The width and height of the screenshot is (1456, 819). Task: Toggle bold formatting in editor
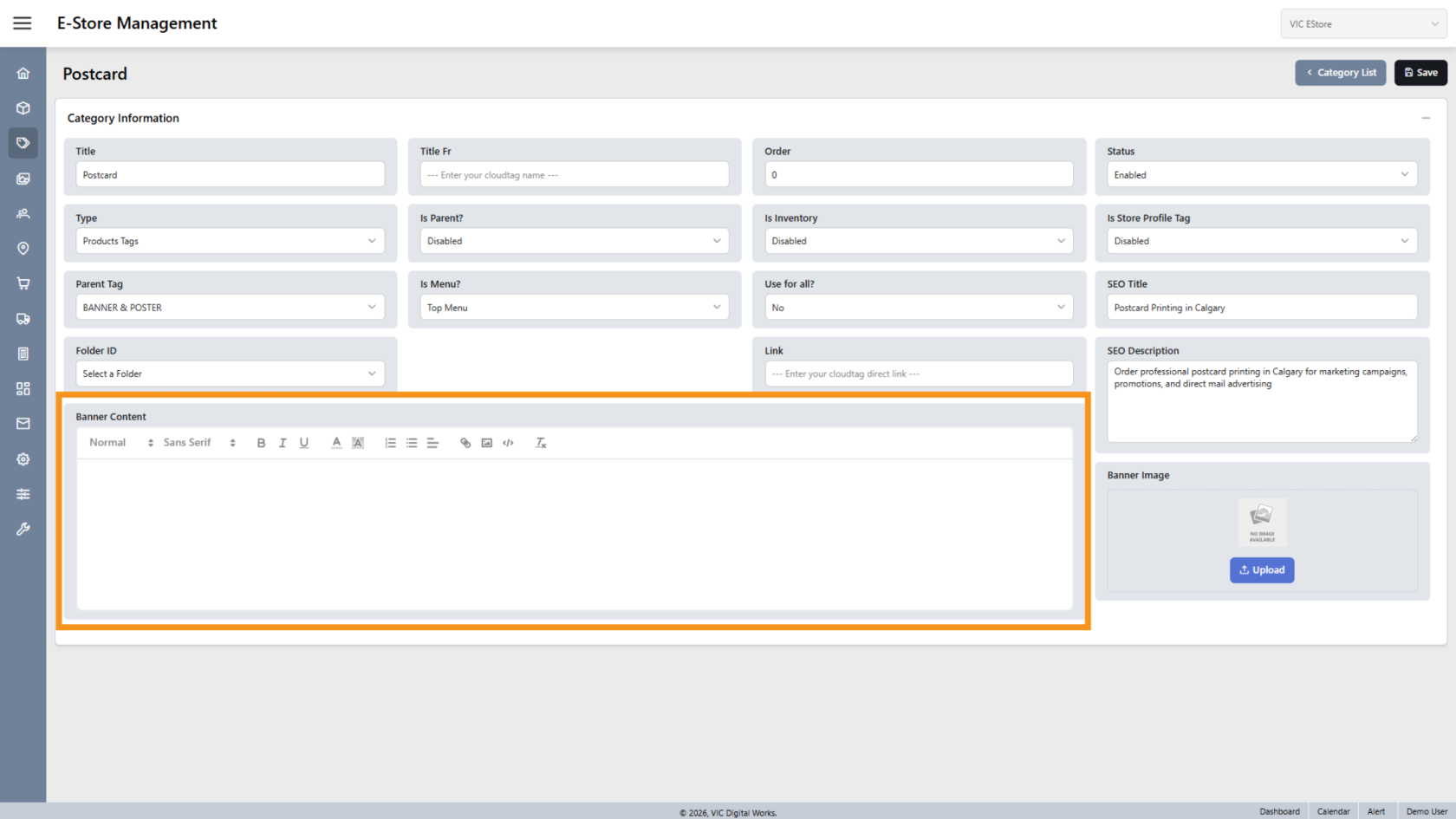[x=261, y=443]
